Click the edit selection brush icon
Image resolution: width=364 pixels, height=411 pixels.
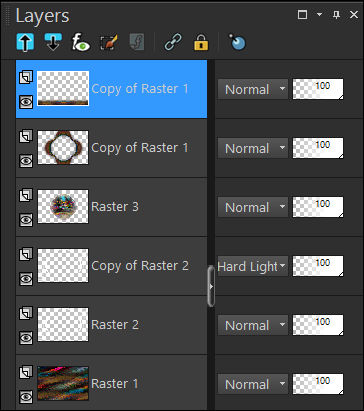(109, 42)
